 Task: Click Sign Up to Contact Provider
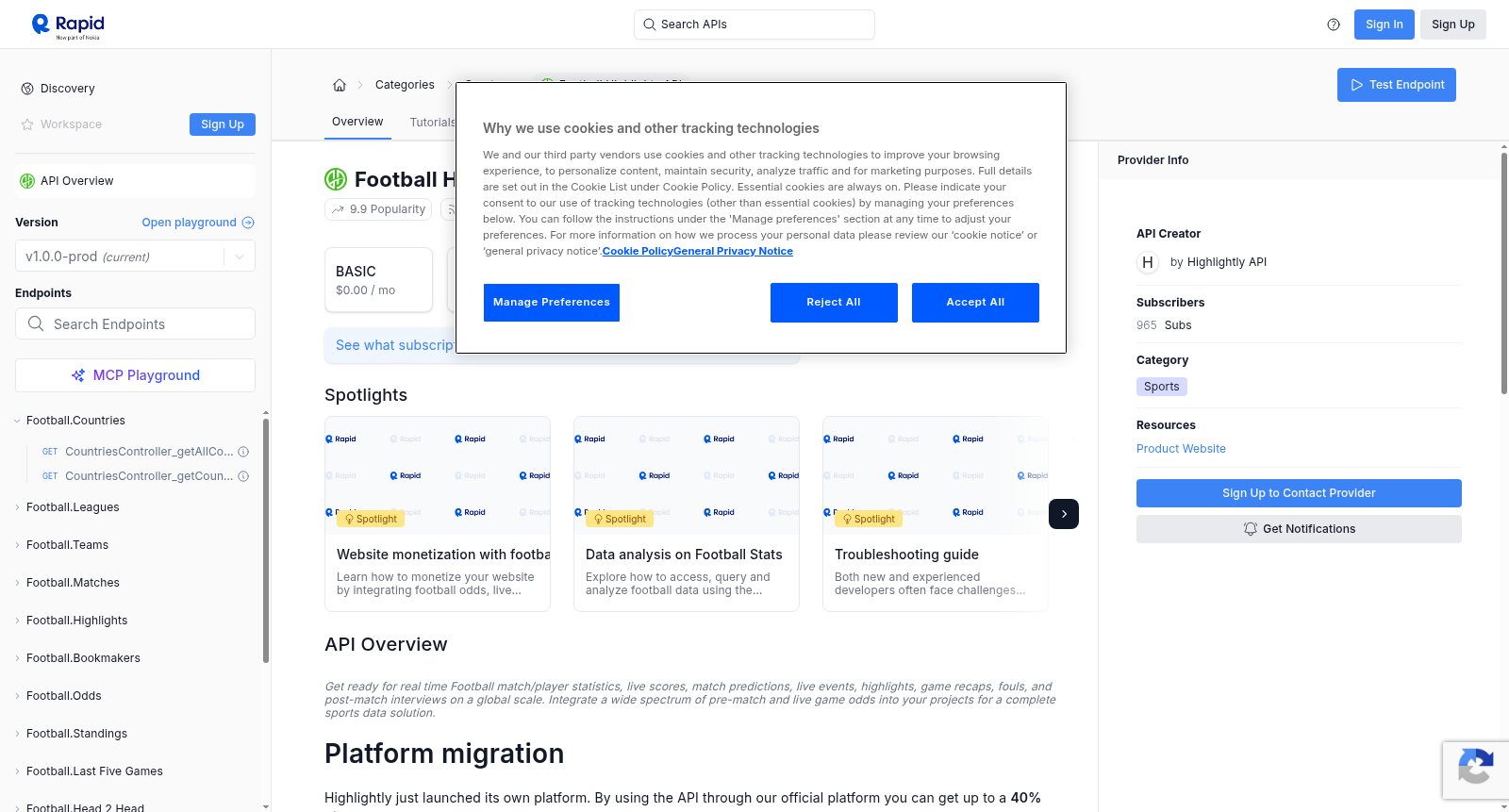pyautogui.click(x=1299, y=493)
